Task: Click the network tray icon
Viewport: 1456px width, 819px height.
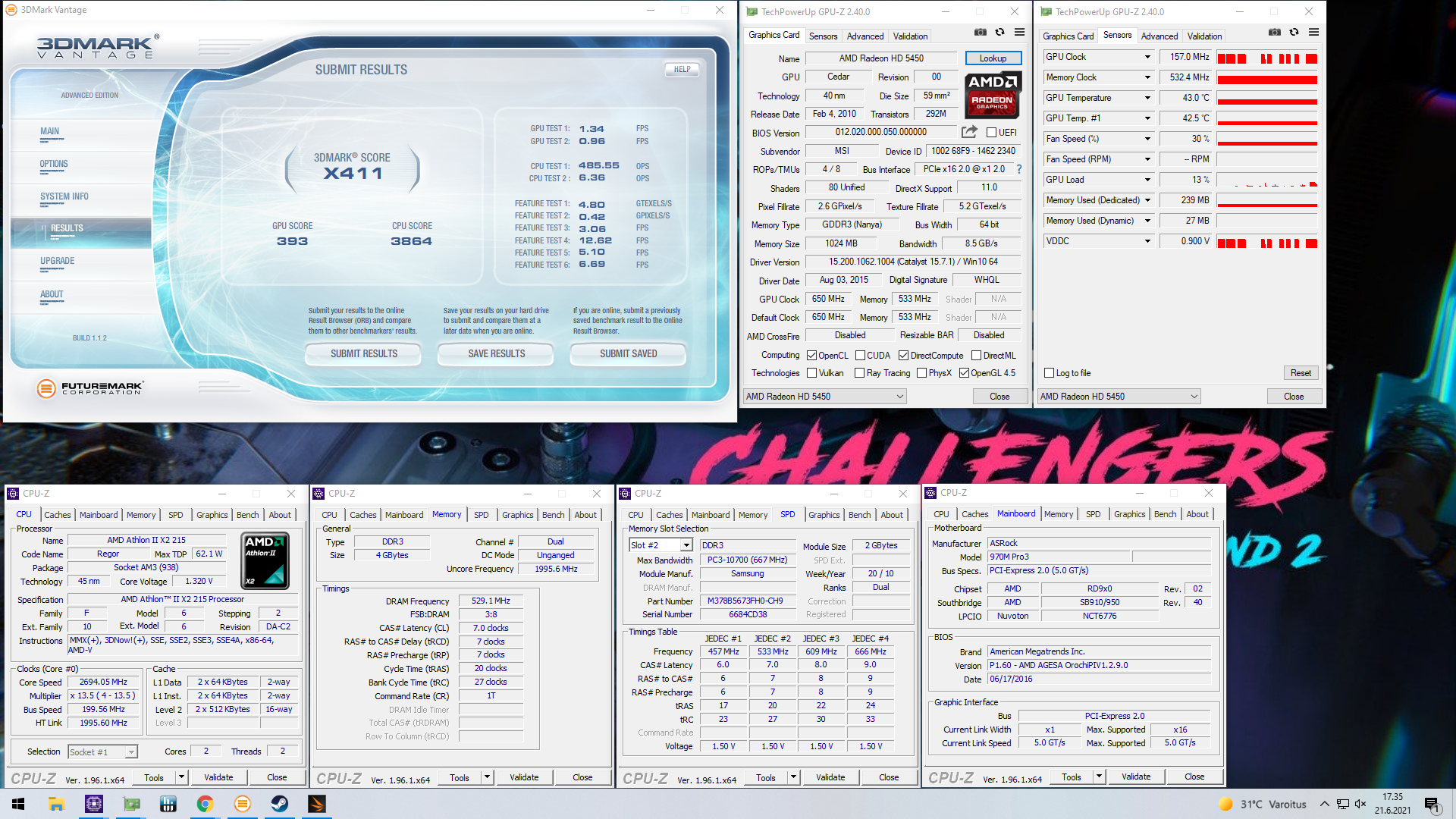Action: tap(1342, 804)
